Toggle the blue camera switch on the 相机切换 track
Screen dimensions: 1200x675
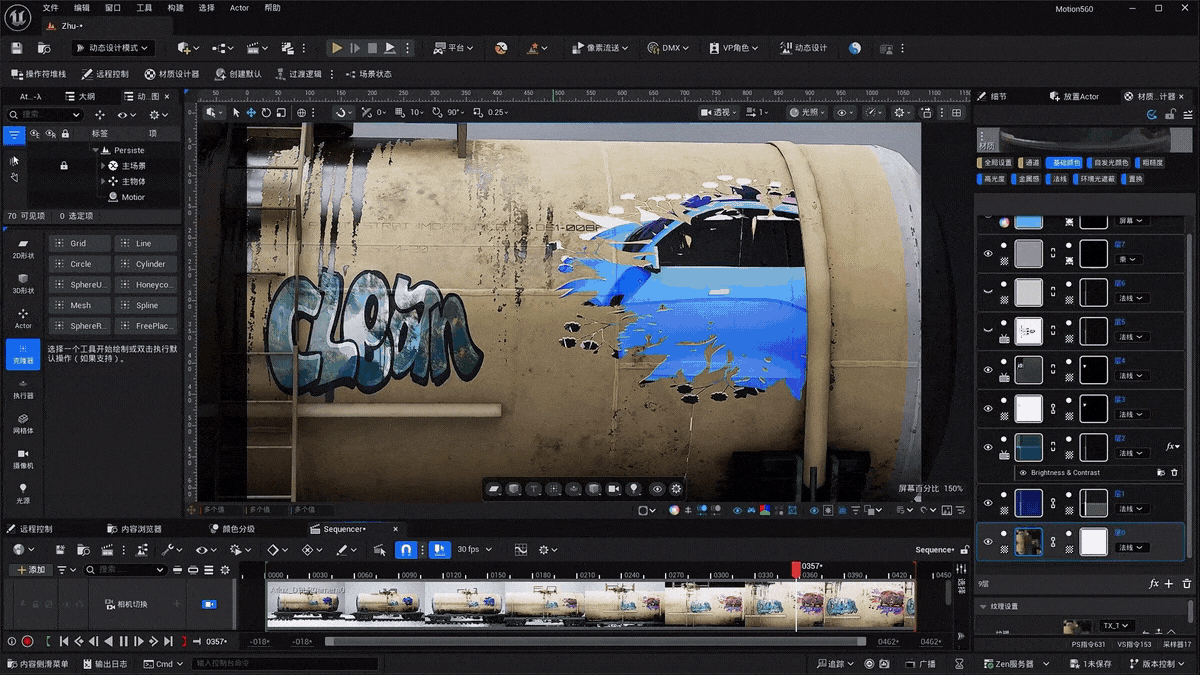point(207,603)
